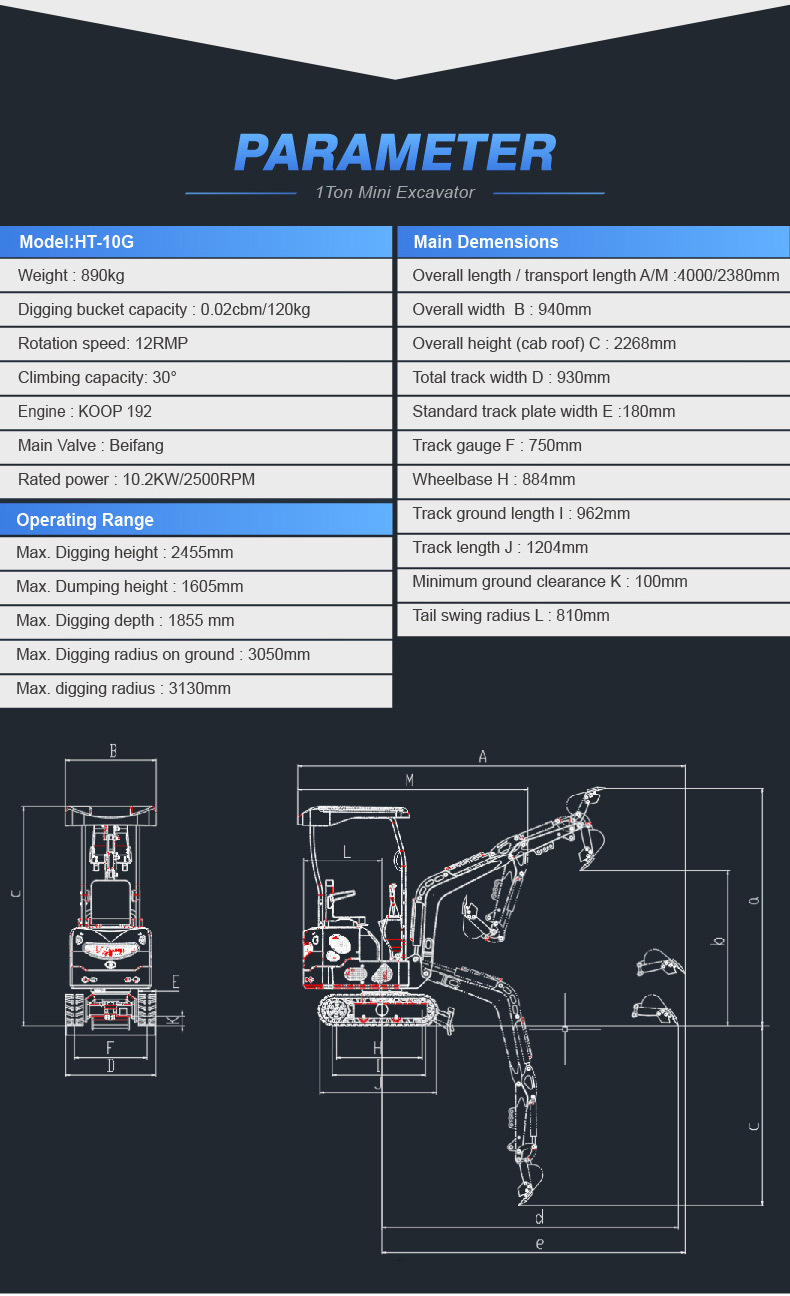This screenshot has width=790, height=1296.
Task: Click the Digging bucket capacity row
Action: pos(196,310)
